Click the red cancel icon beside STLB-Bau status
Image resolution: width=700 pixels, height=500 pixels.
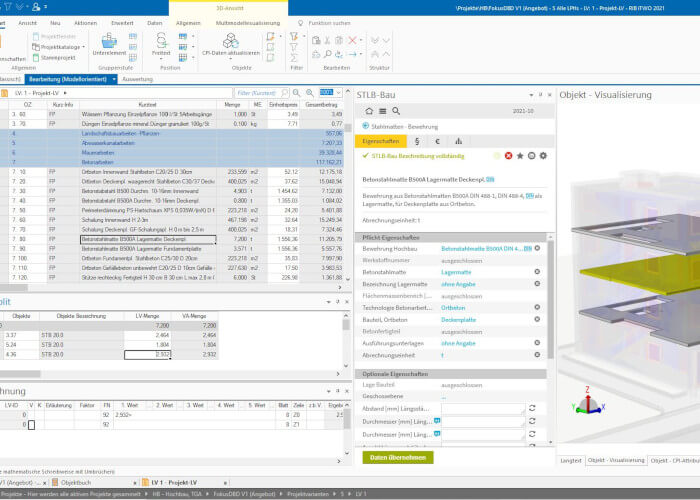point(508,156)
